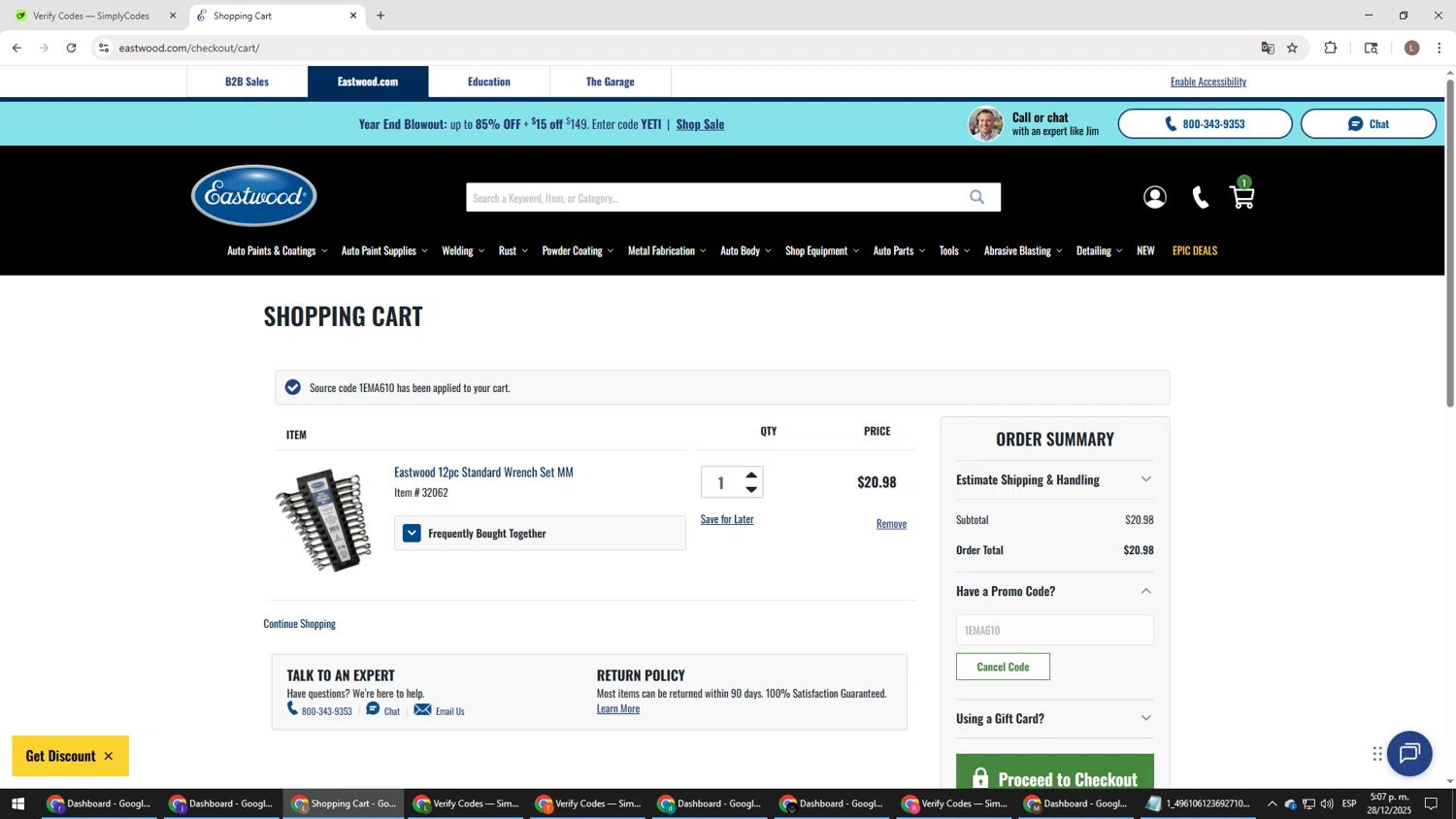The image size is (1456, 819).
Task: Open Powder Coating menu
Action: pos(578,250)
